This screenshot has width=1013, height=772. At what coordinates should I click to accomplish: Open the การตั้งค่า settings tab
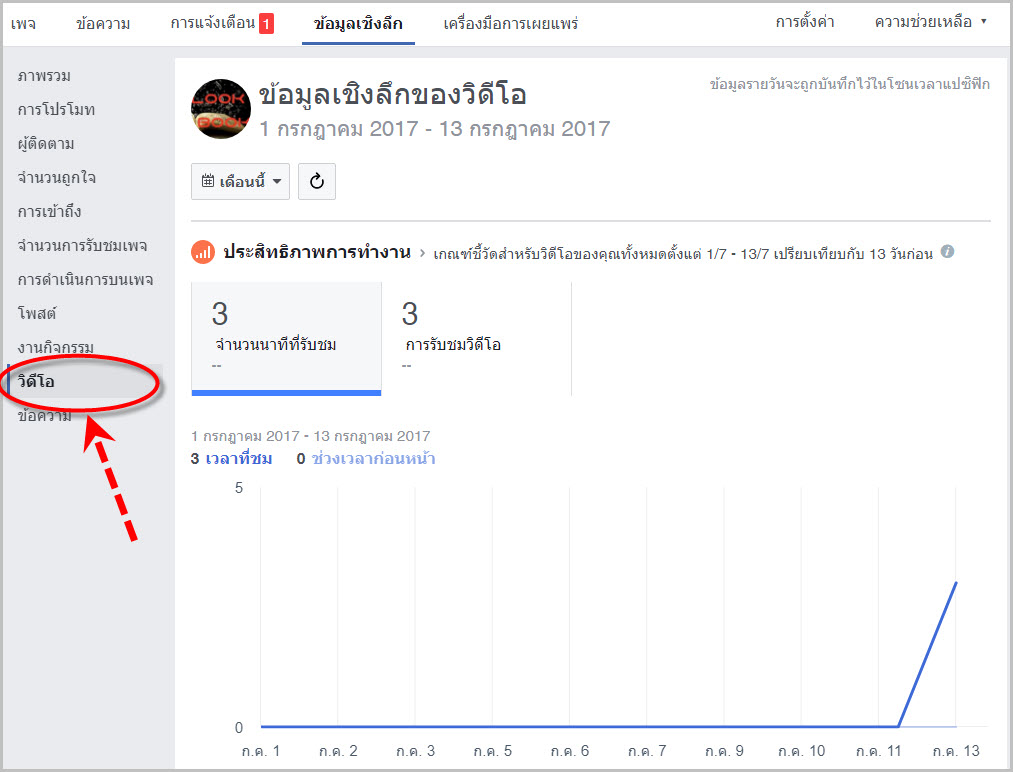click(x=805, y=23)
